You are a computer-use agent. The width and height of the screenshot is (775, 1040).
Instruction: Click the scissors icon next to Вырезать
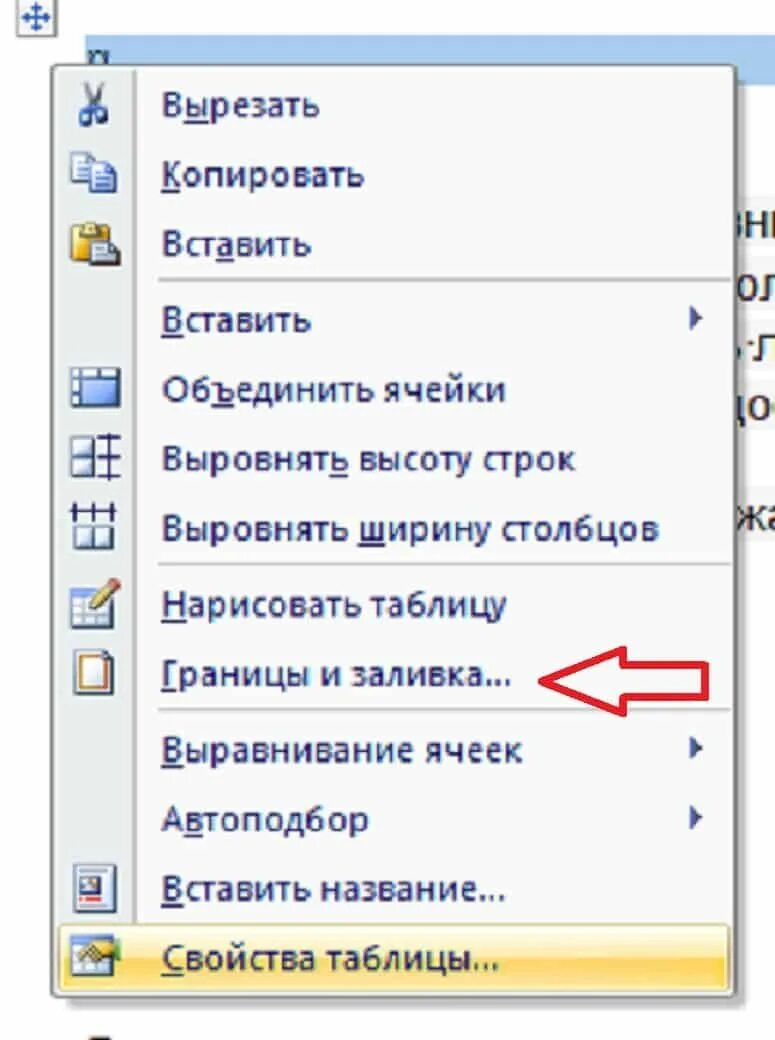tap(94, 104)
